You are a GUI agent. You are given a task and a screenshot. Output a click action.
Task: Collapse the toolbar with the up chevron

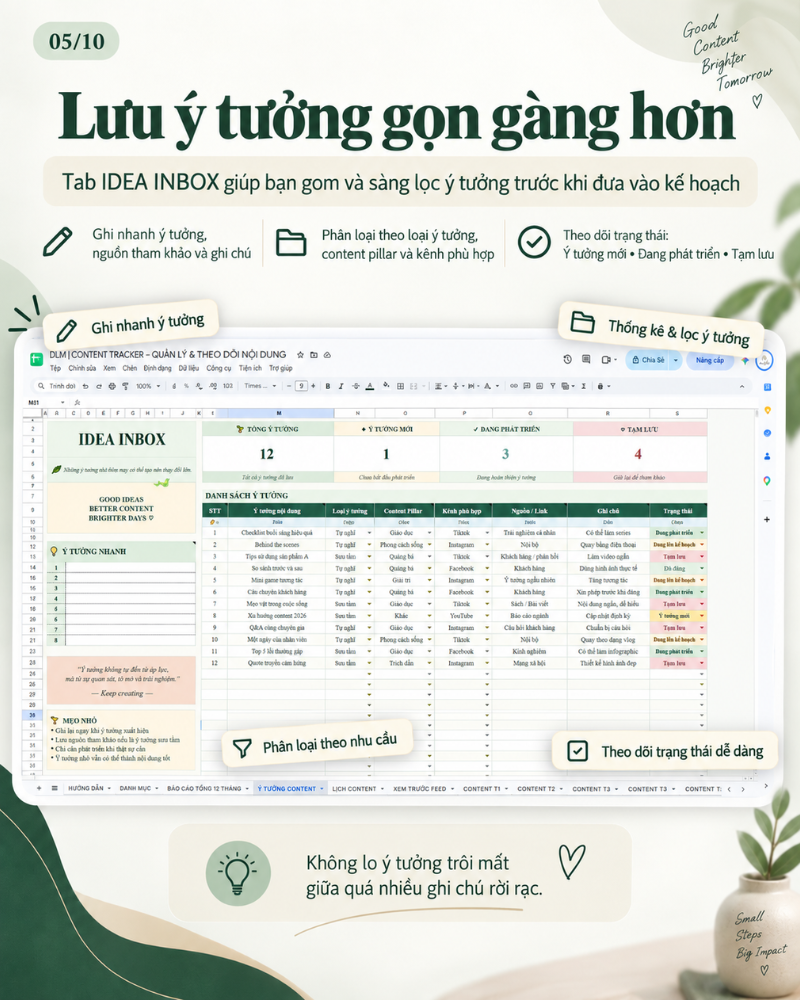coord(742,386)
